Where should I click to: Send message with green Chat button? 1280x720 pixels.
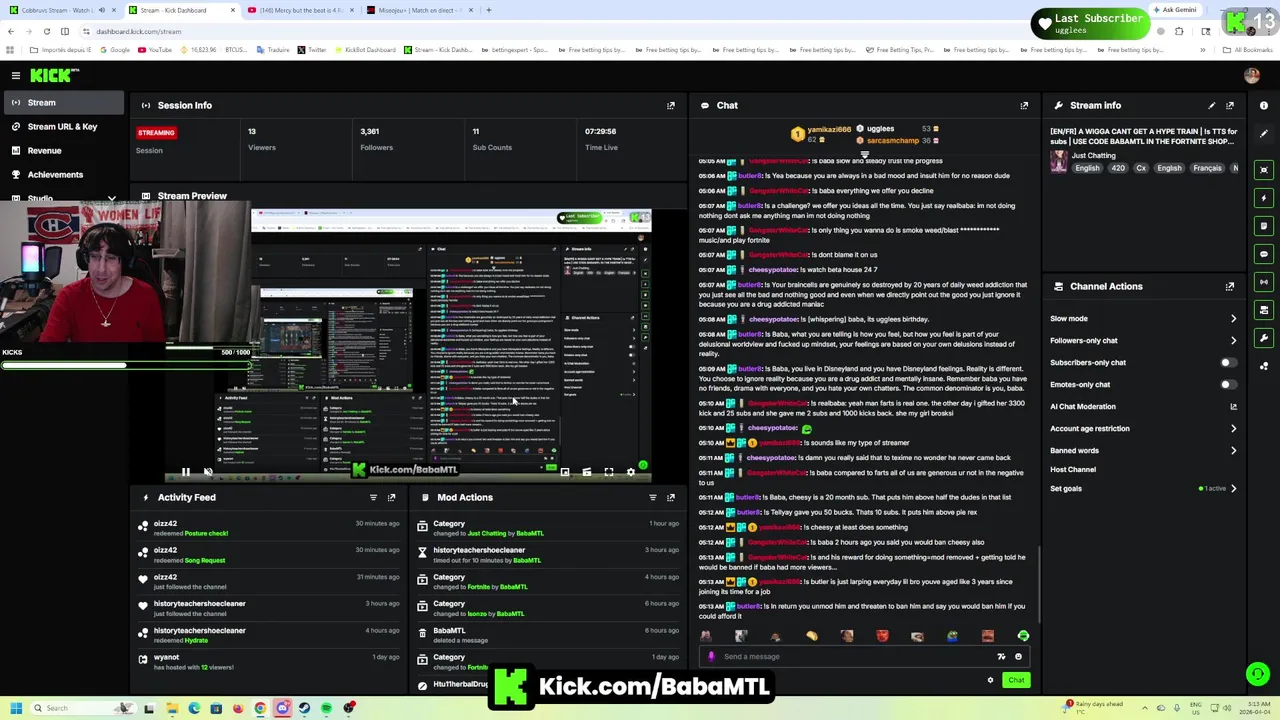[1016, 680]
